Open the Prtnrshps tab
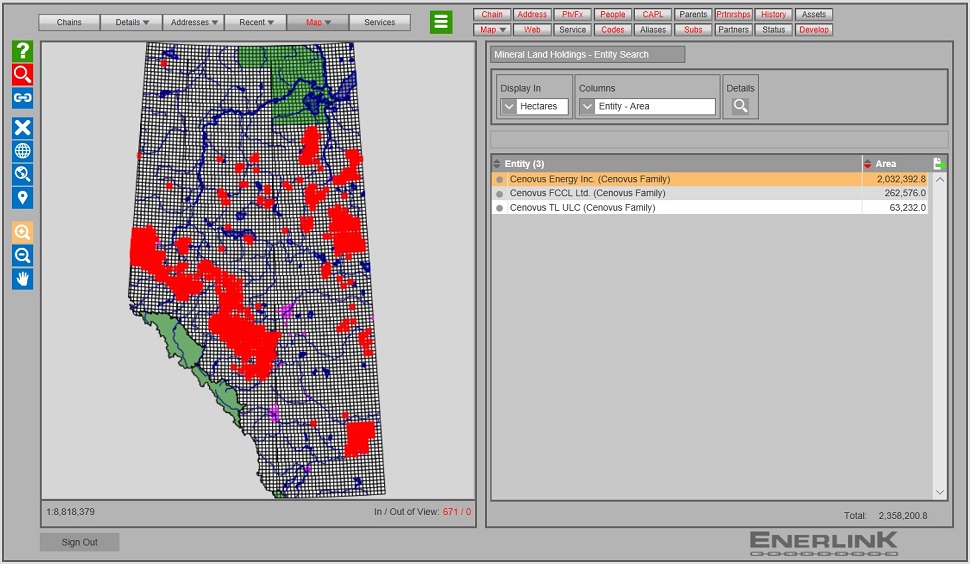The width and height of the screenshot is (970, 564). point(733,14)
